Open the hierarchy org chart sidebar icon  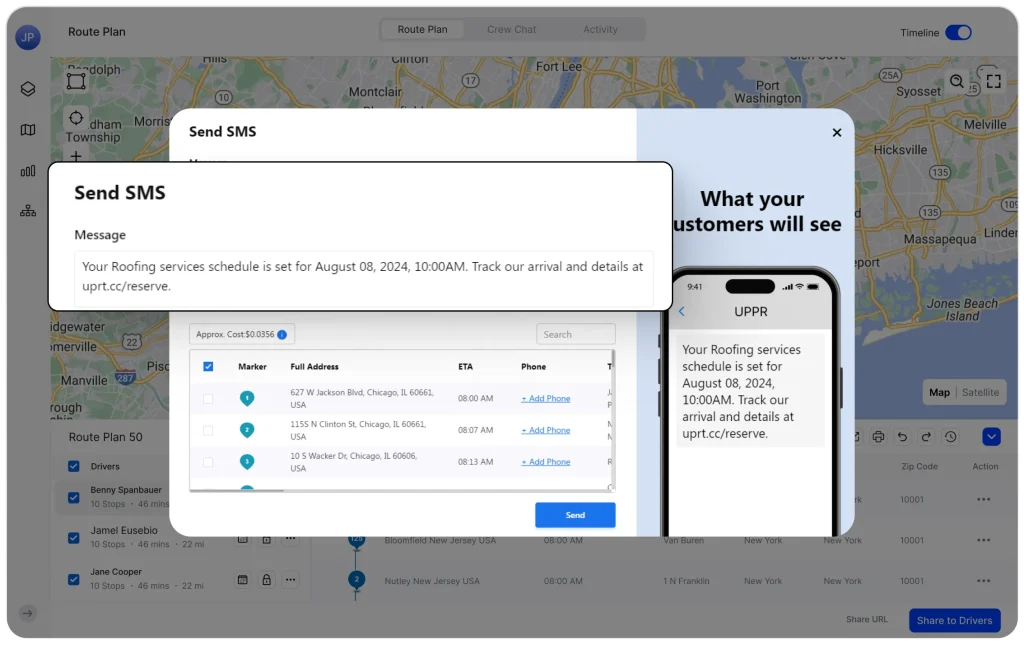point(27,211)
